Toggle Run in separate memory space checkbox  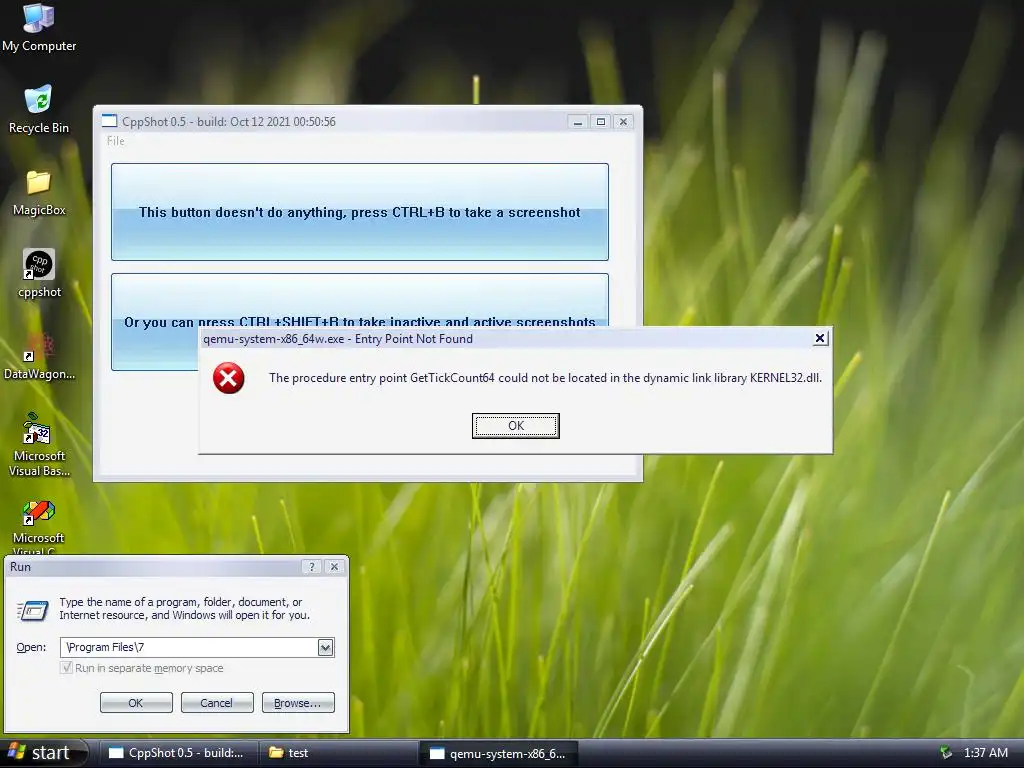click(66, 667)
